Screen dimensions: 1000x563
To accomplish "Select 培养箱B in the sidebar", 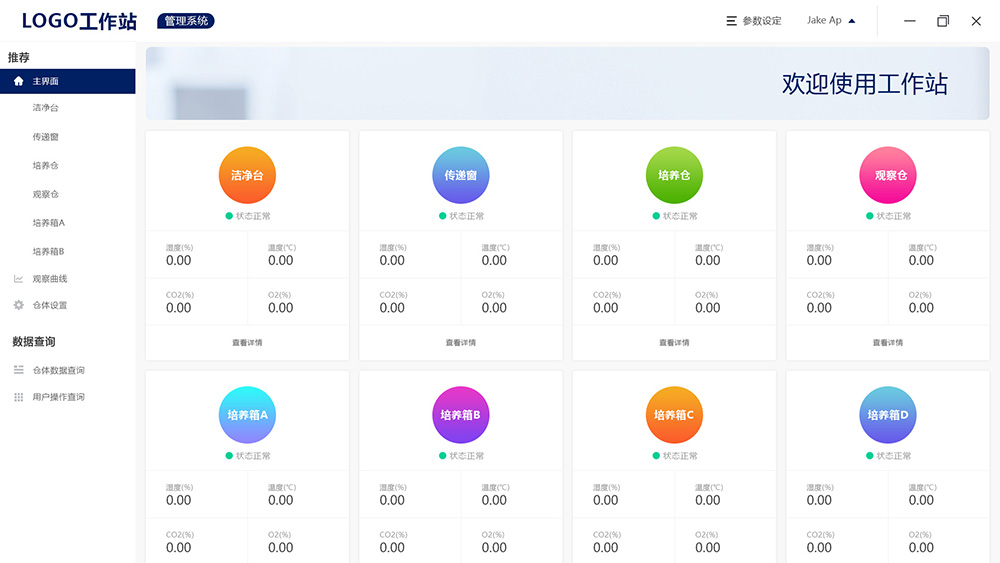I will coord(48,251).
